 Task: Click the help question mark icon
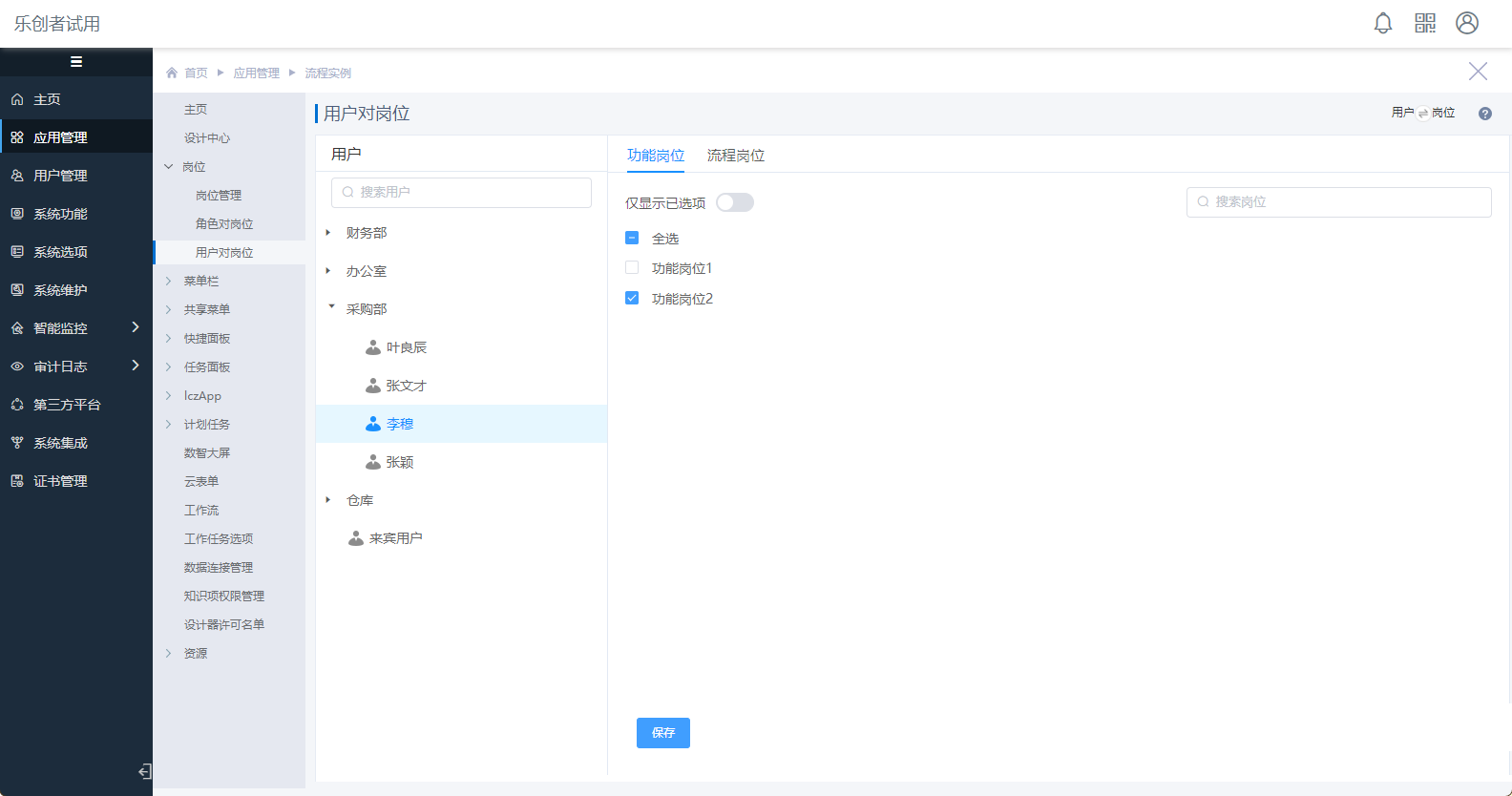[1485, 114]
